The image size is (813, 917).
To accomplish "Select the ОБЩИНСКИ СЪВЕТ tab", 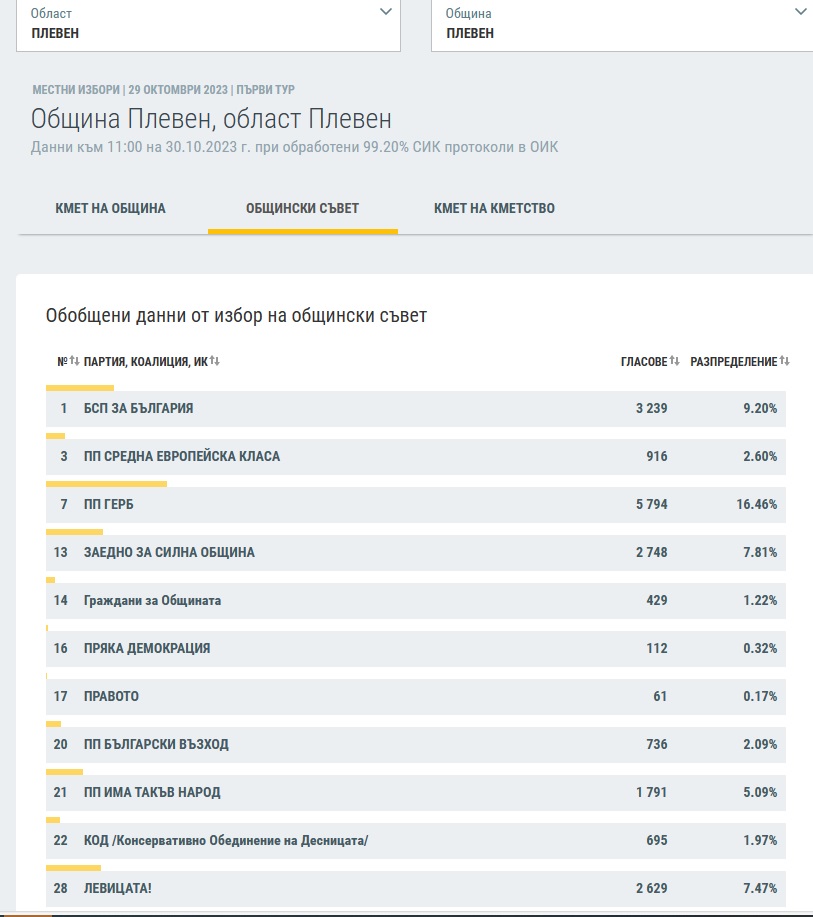I will point(302,209).
